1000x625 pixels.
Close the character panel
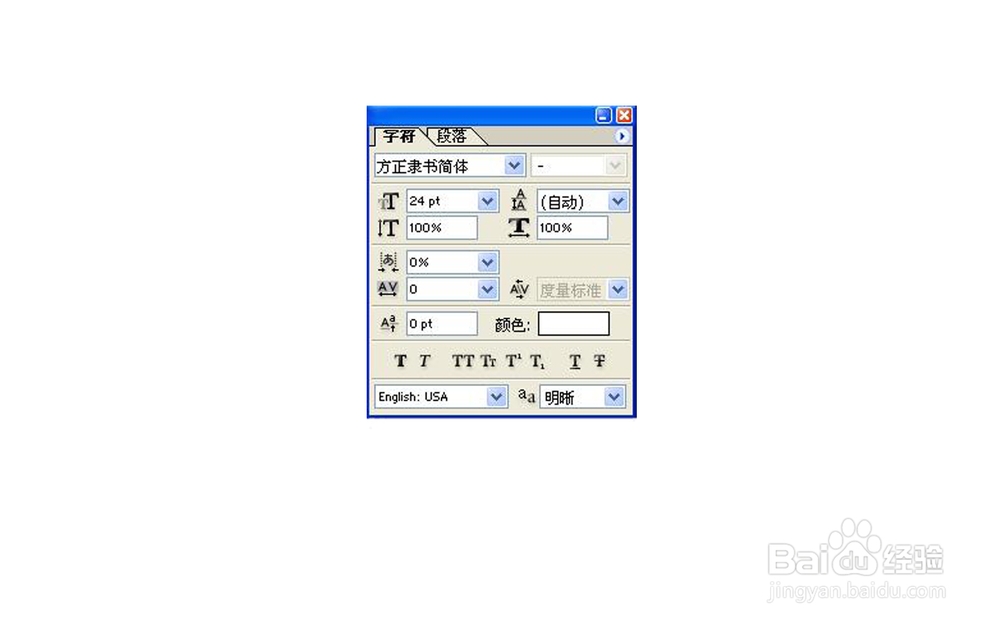(624, 115)
